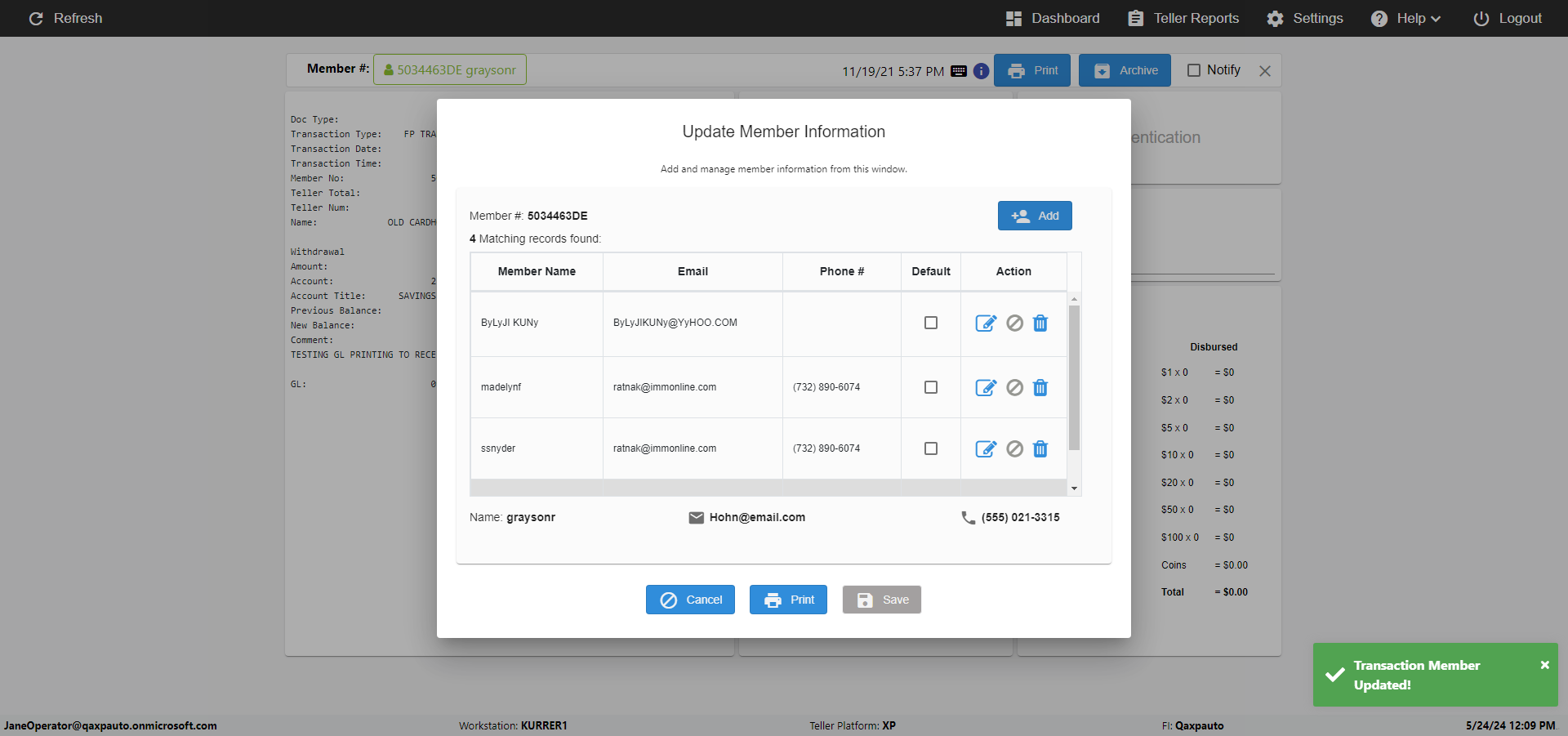Open Settings from the top bar
Viewport: 1568px width, 736px height.
click(1305, 18)
